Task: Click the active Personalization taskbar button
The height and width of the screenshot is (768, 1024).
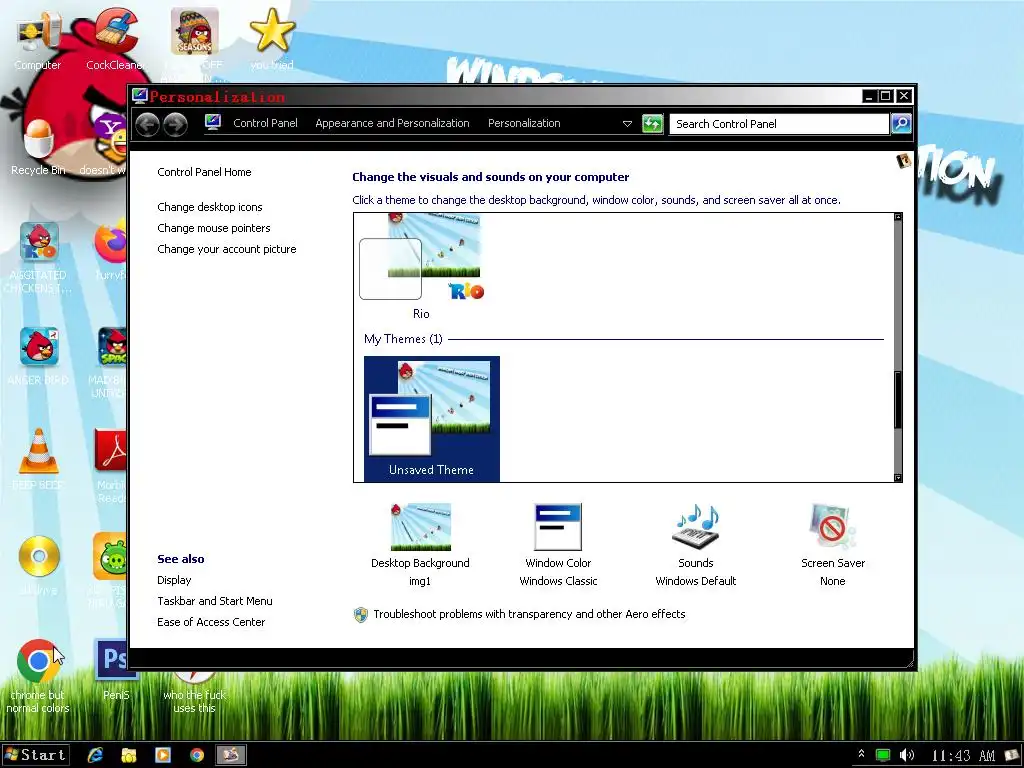Action: [231, 755]
